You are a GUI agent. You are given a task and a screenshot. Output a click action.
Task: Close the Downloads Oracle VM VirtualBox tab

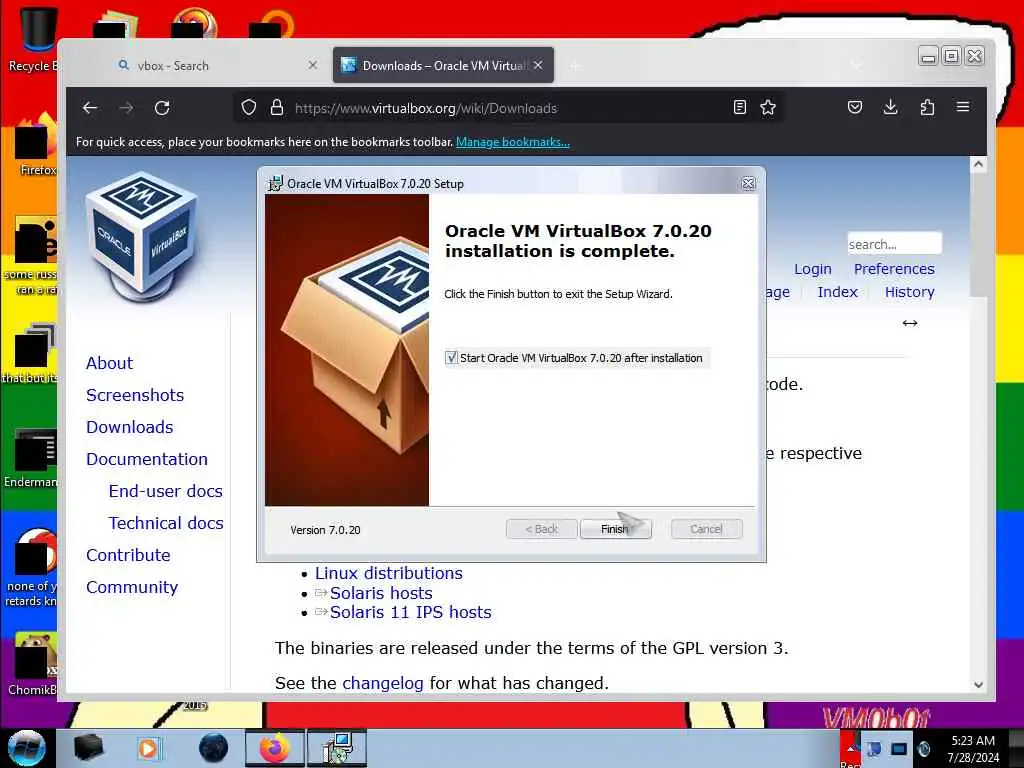[538, 65]
